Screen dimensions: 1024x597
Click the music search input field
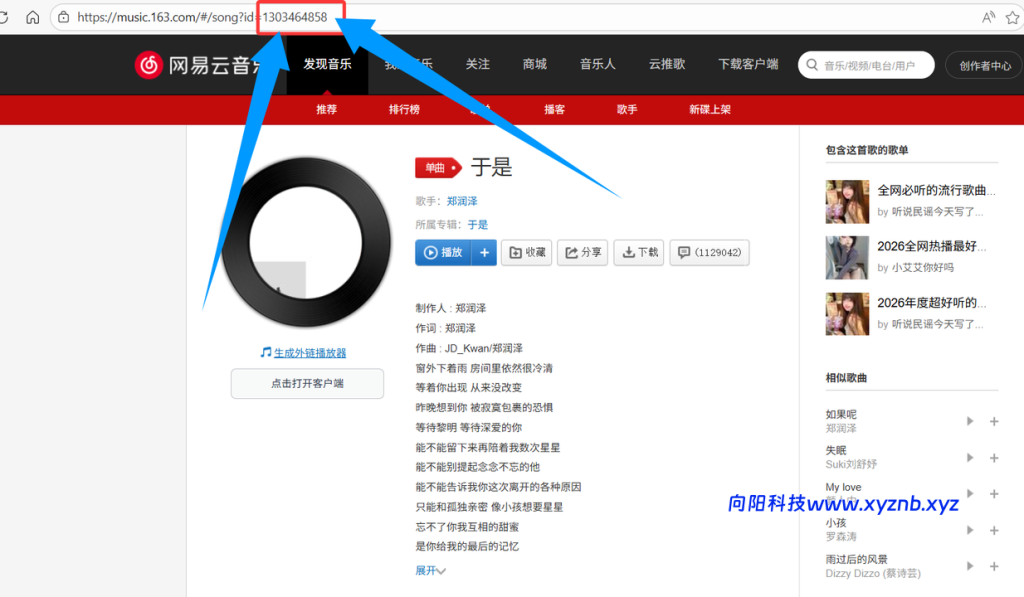click(x=870, y=64)
